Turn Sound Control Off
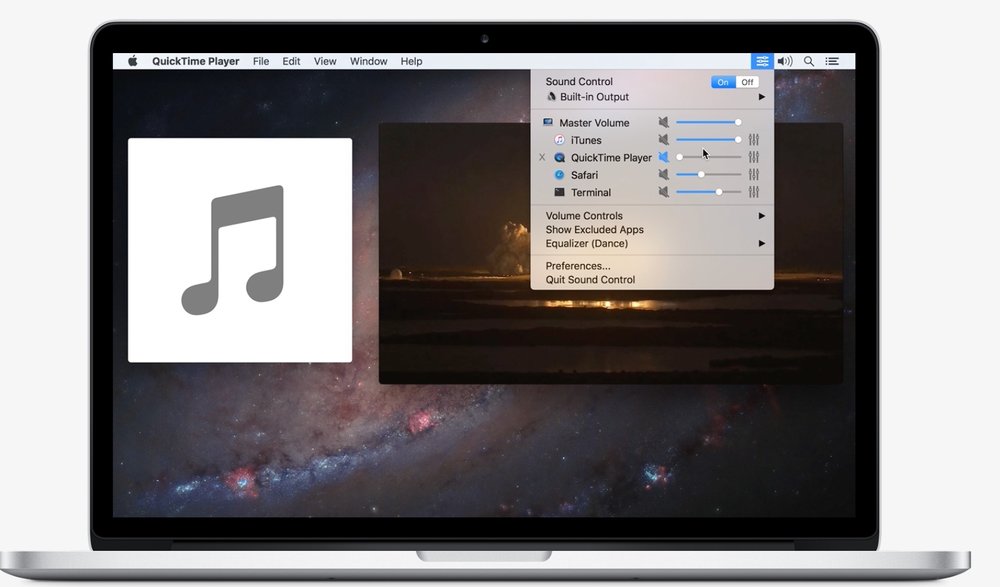This screenshot has height=587, width=1000. click(747, 82)
